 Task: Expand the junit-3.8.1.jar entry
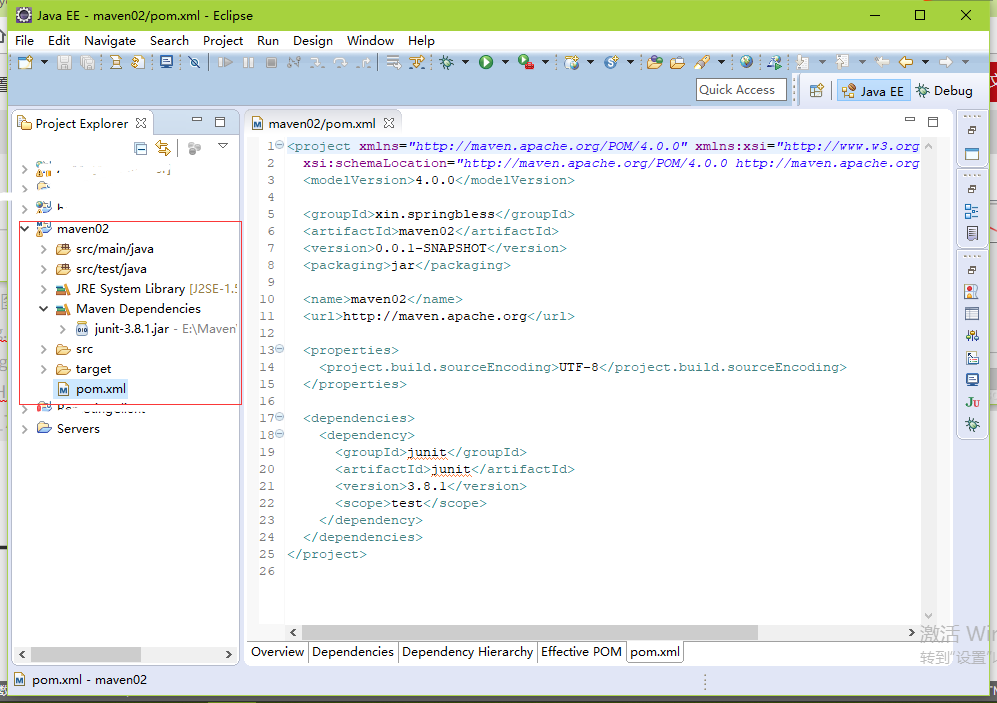pos(62,329)
